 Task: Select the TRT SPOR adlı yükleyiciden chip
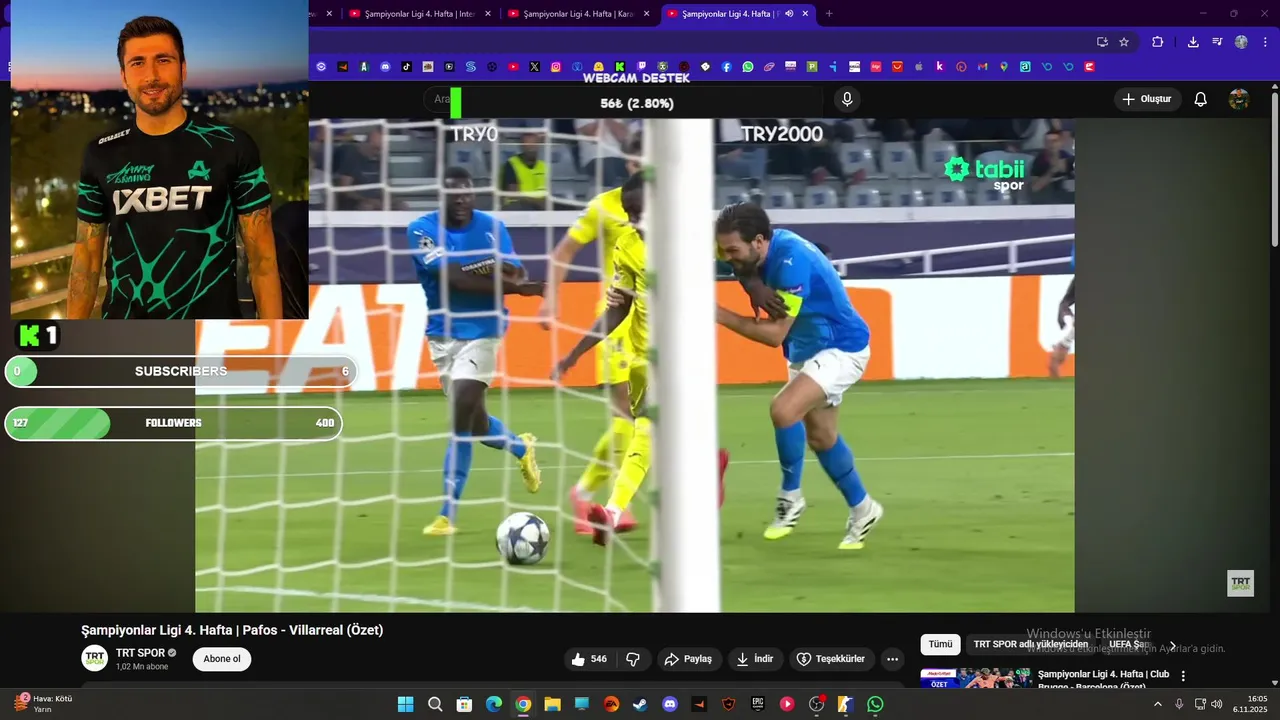(1030, 644)
